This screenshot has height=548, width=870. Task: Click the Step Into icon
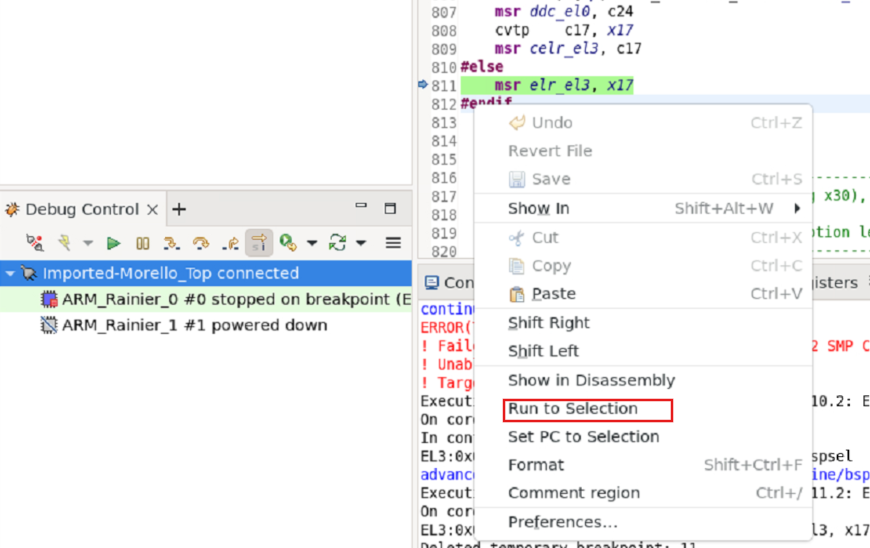tap(172, 243)
